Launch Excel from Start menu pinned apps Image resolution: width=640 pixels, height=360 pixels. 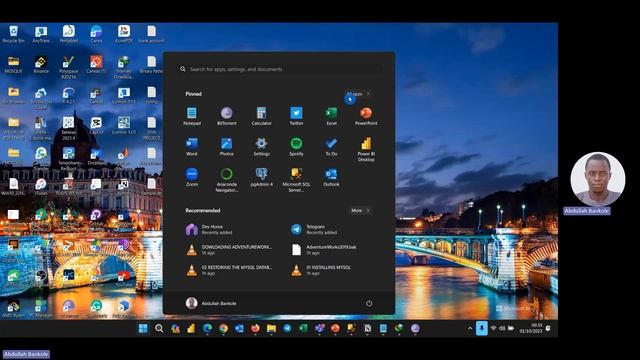tap(331, 116)
